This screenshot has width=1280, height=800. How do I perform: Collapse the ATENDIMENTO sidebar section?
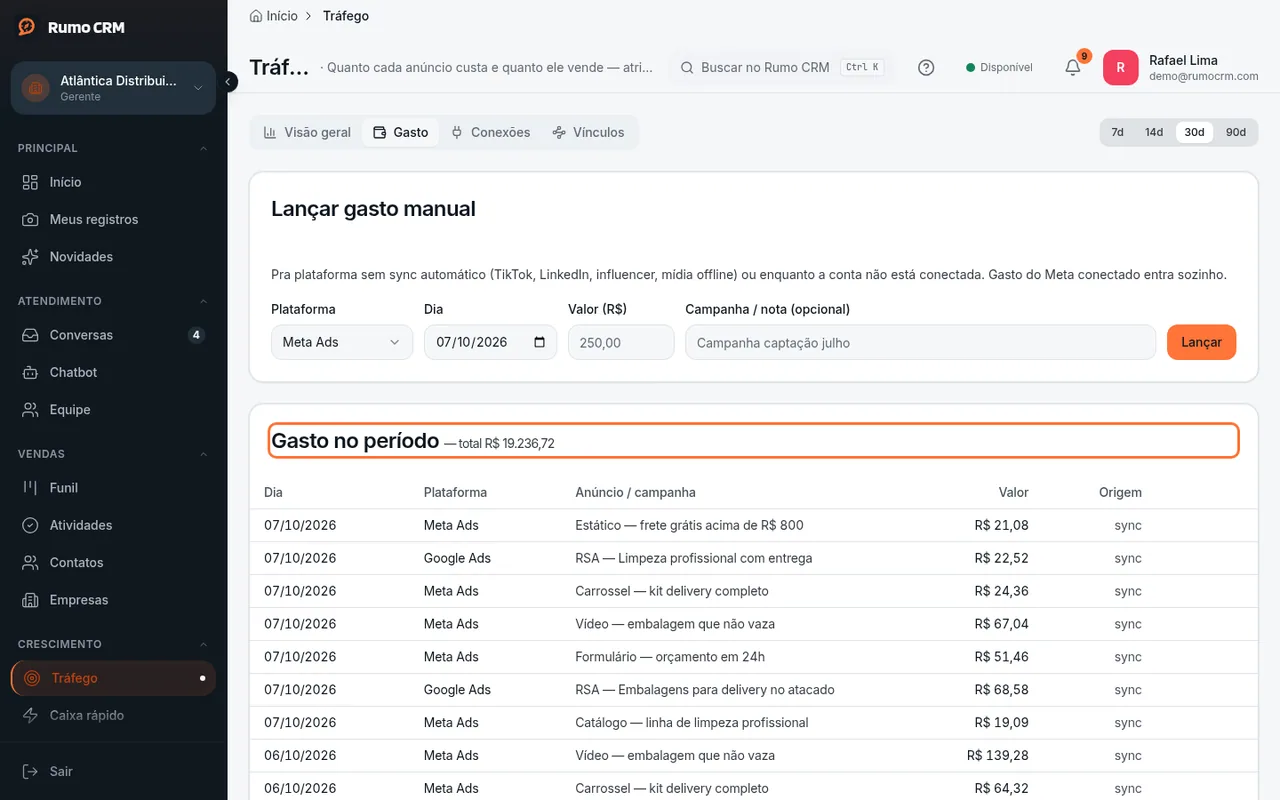coord(113,301)
